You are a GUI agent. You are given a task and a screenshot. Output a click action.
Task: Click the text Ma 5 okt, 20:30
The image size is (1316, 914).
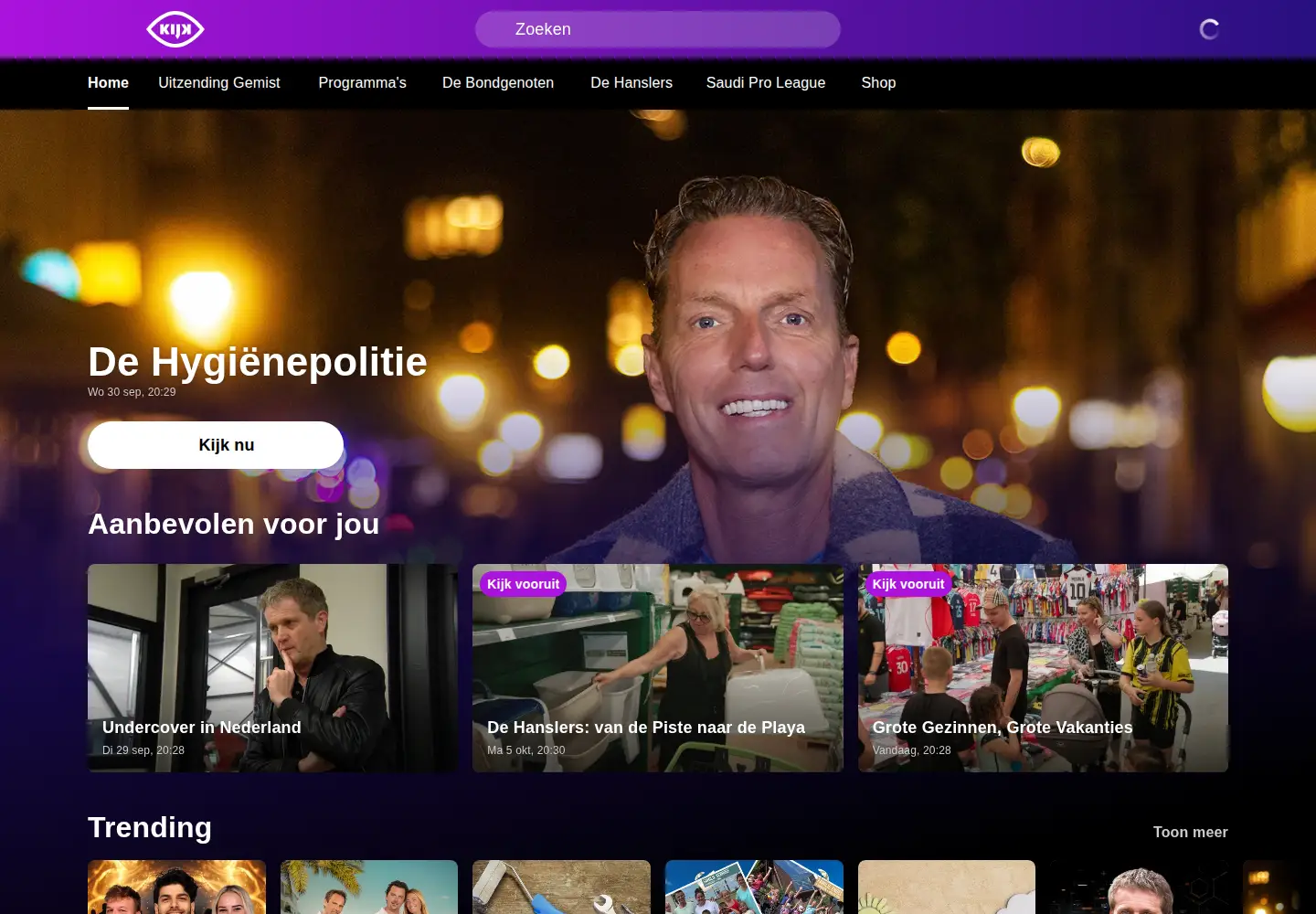[x=525, y=750]
